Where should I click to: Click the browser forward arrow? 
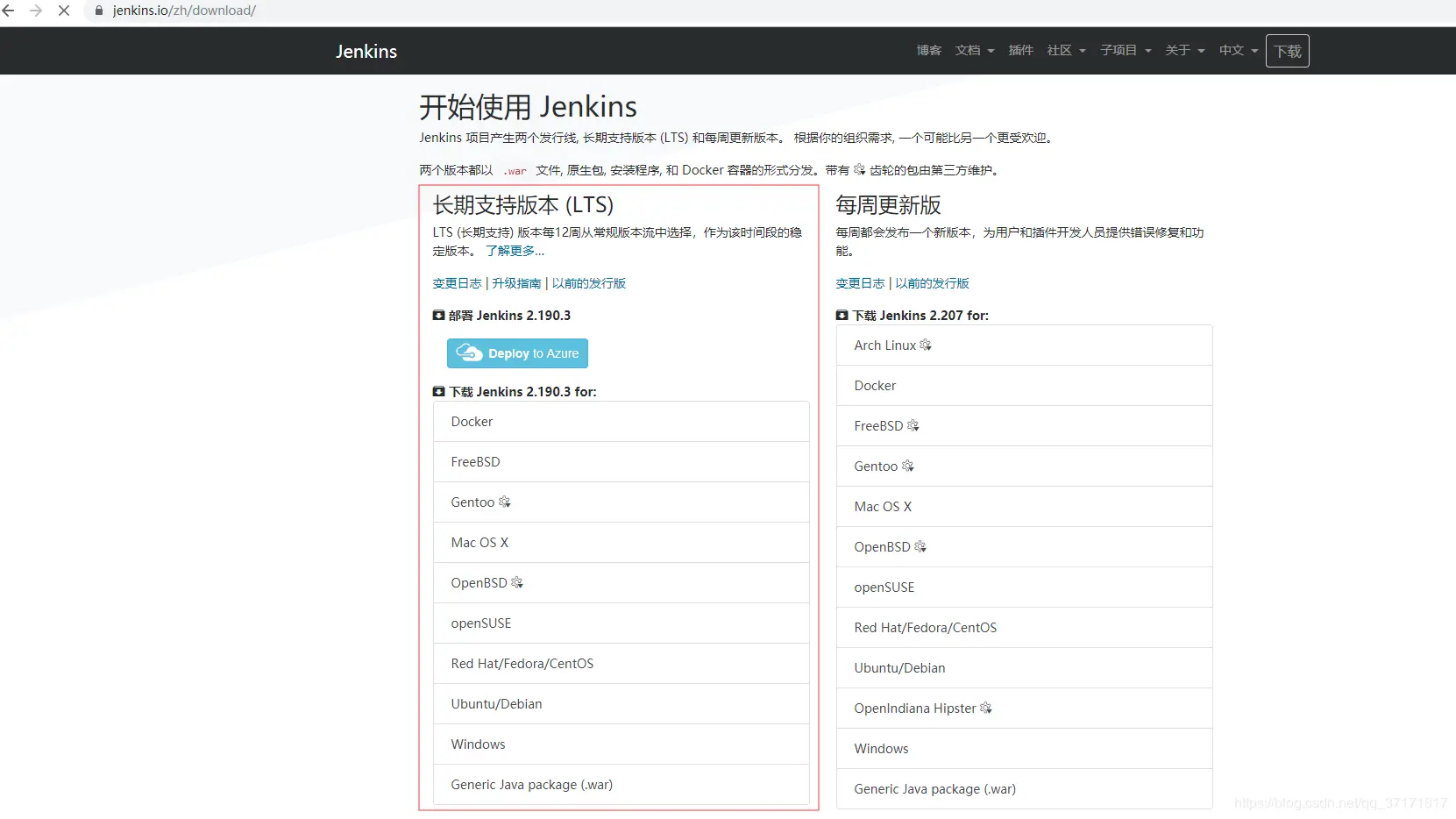[36, 11]
